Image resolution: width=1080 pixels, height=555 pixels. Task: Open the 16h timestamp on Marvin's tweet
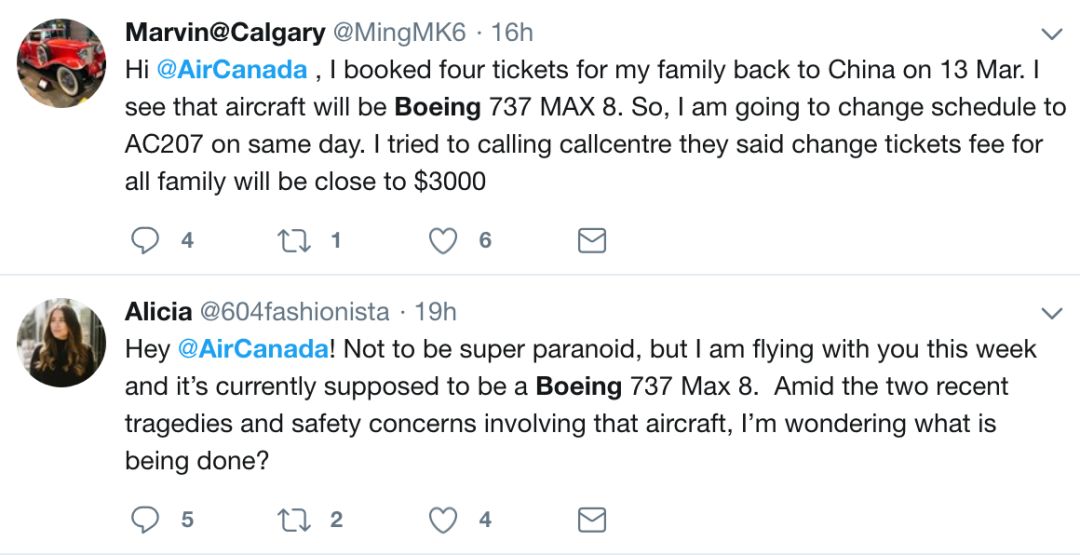click(512, 32)
